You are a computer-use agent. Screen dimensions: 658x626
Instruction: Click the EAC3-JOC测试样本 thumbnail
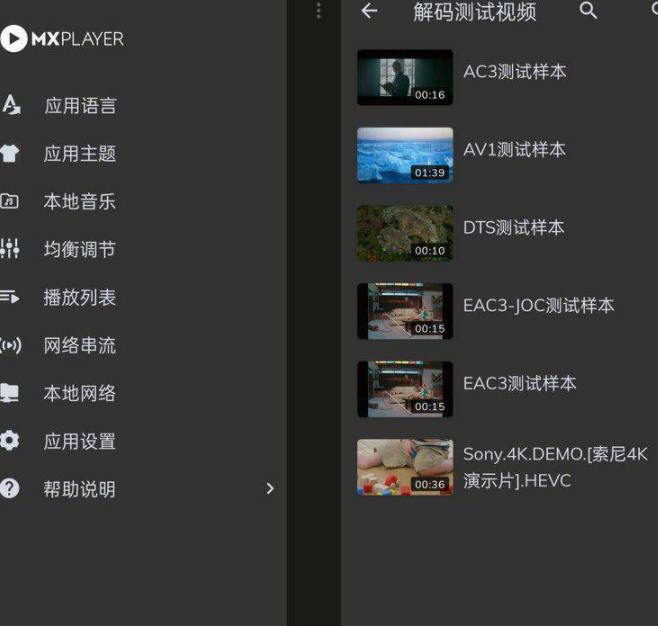point(405,311)
